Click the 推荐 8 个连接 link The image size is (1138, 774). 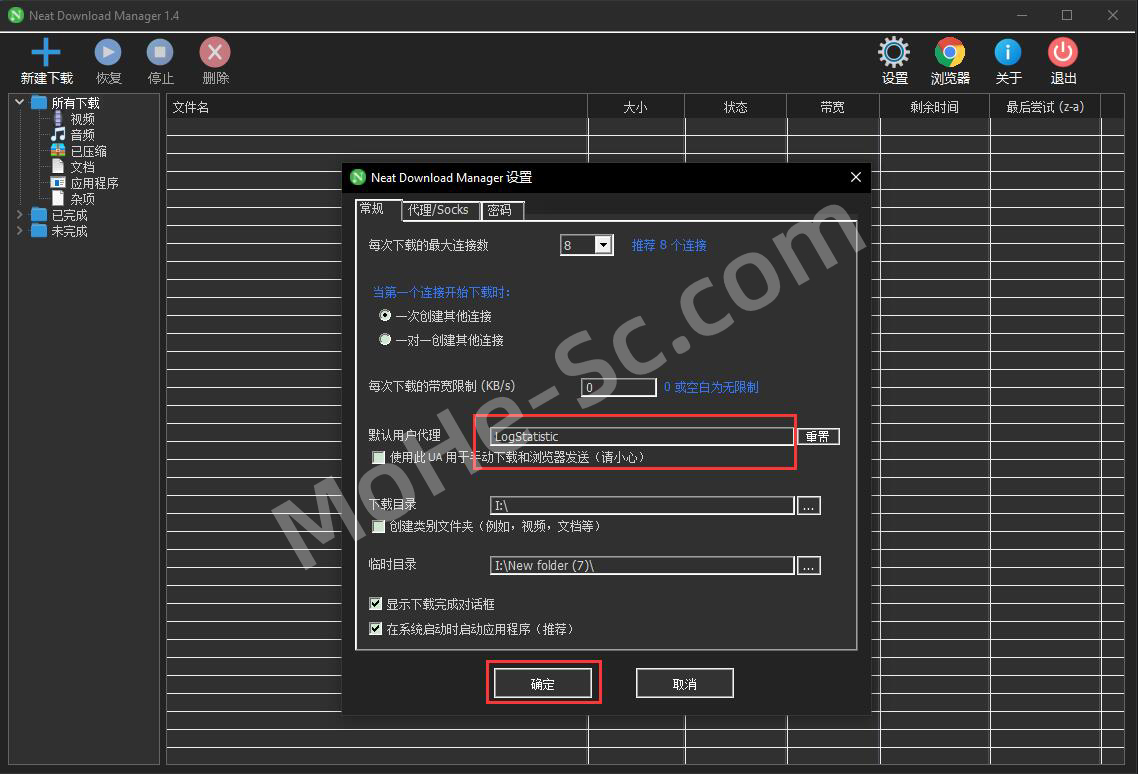[x=668, y=245]
